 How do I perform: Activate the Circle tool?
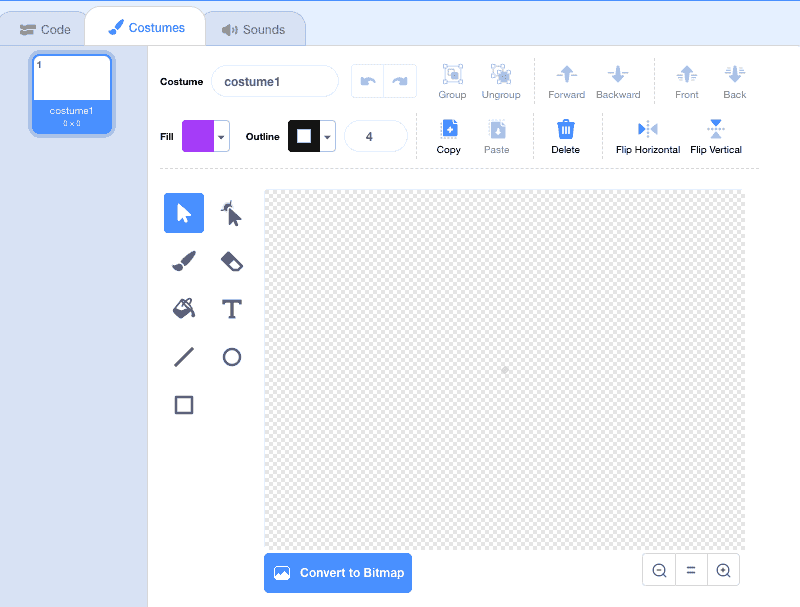tap(232, 357)
